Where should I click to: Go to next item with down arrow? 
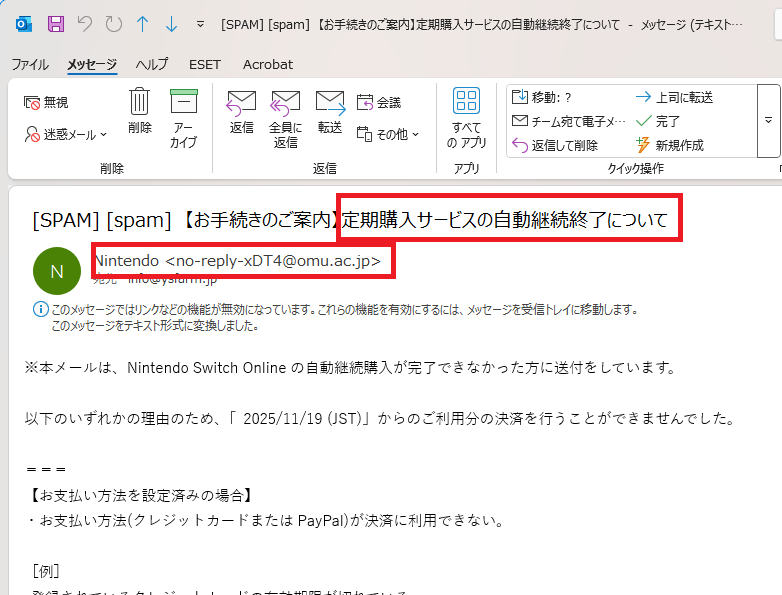pyautogui.click(x=171, y=22)
